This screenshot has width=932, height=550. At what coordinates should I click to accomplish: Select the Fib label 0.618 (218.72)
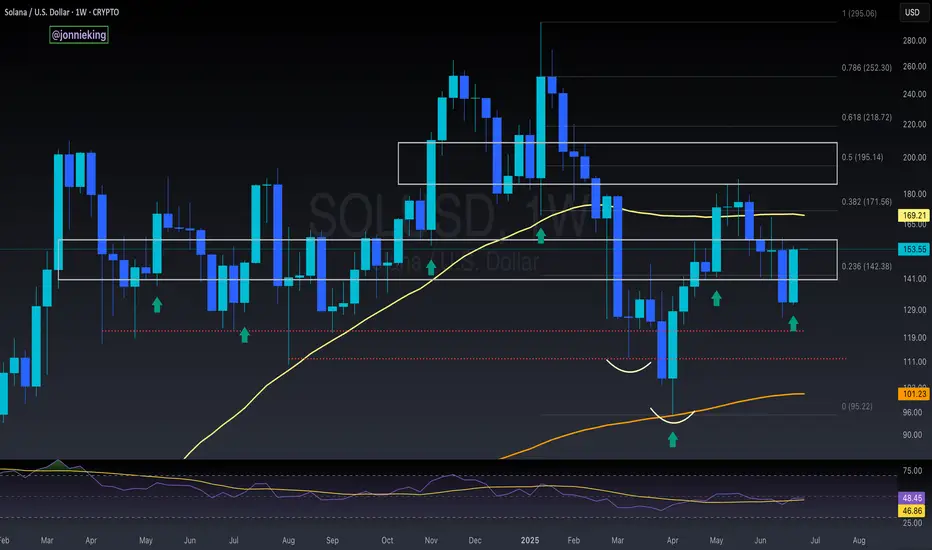tap(867, 117)
